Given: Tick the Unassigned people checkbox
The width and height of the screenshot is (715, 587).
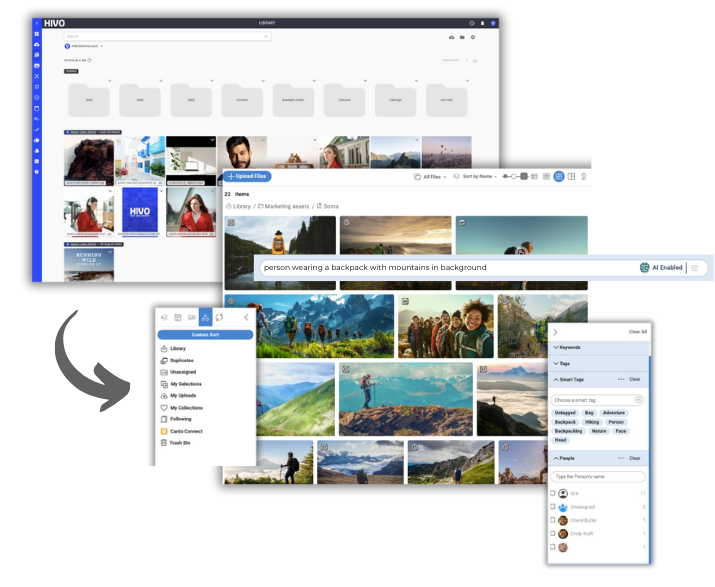Looking at the screenshot, I should (553, 507).
